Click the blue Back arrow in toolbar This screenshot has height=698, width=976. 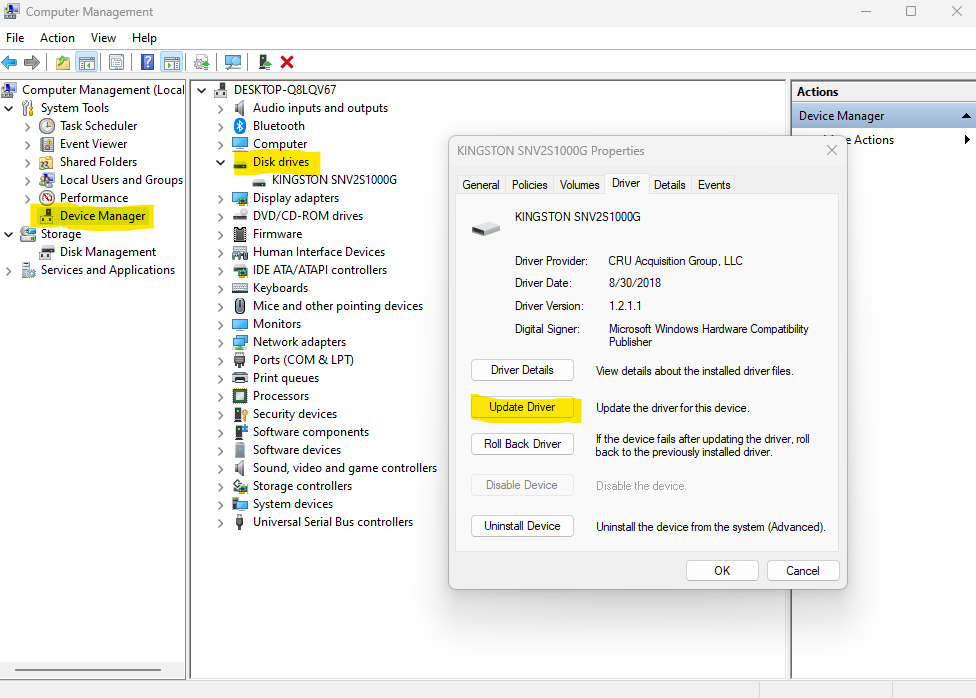[x=9, y=62]
